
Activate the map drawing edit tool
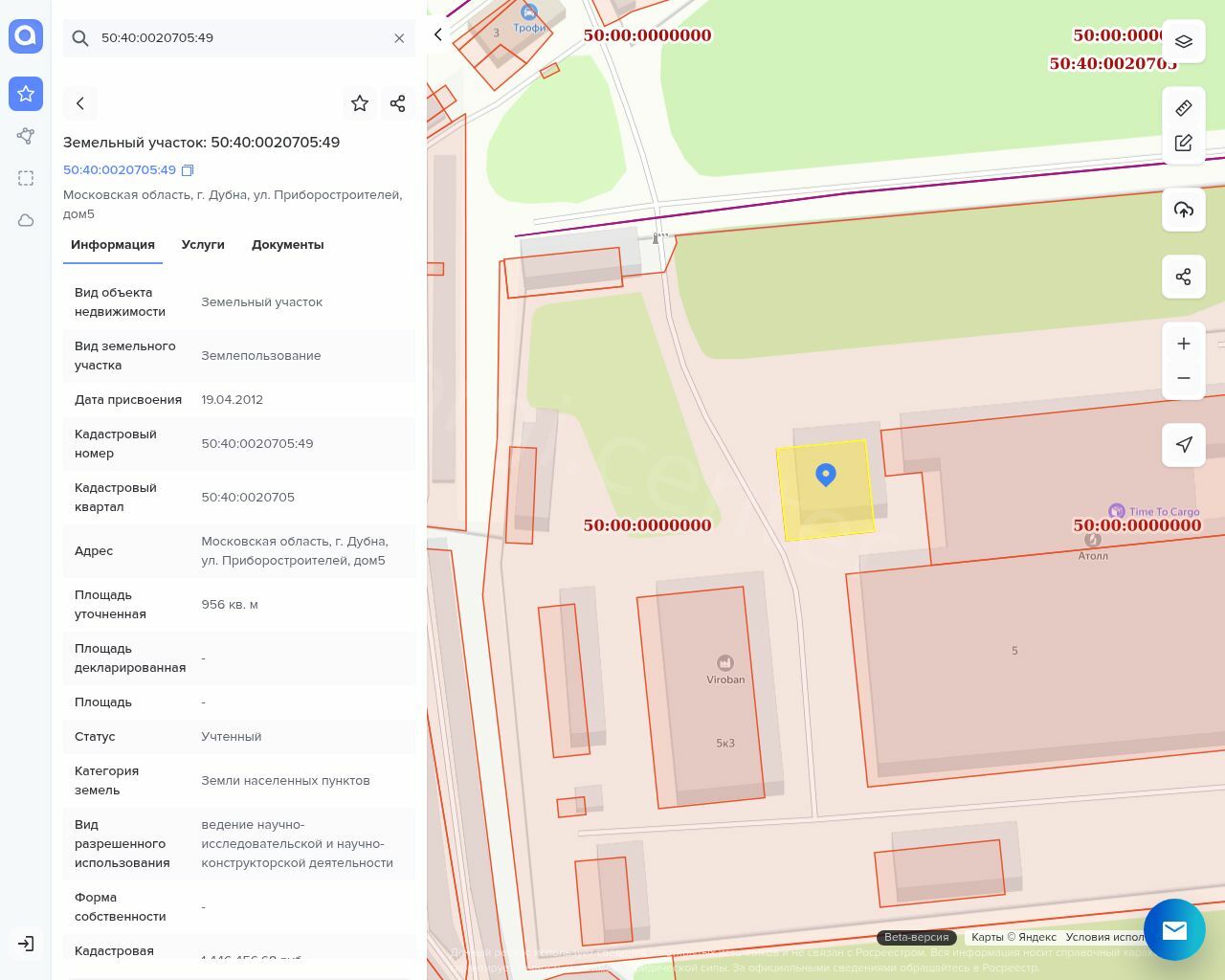(x=1183, y=143)
